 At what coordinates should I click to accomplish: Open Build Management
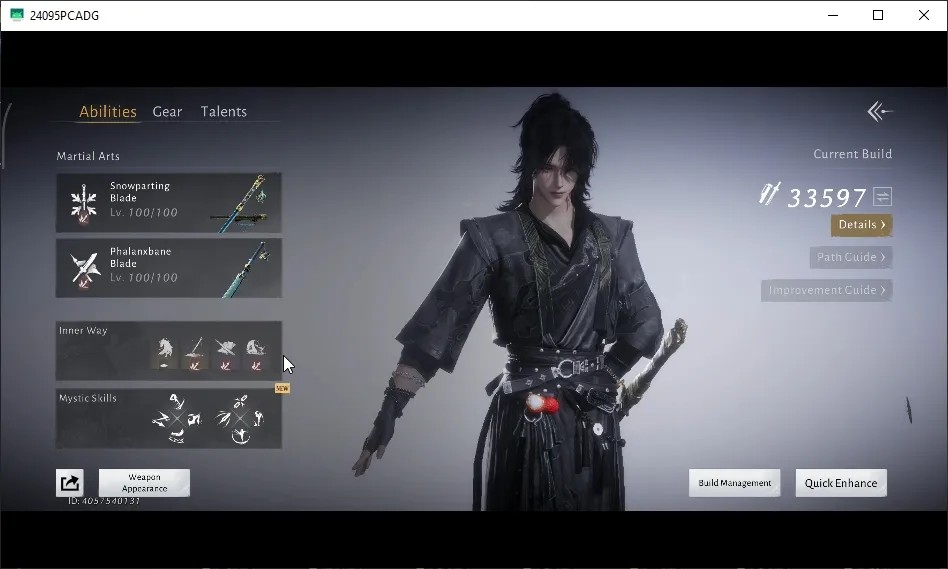[x=735, y=483]
